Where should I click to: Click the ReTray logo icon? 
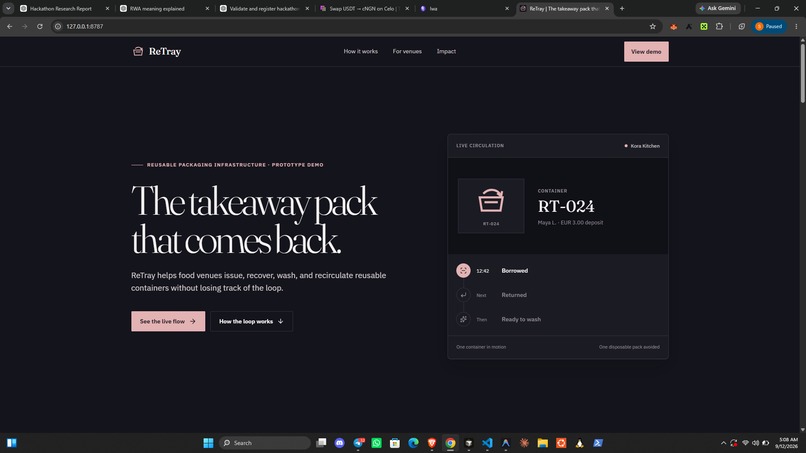138,51
